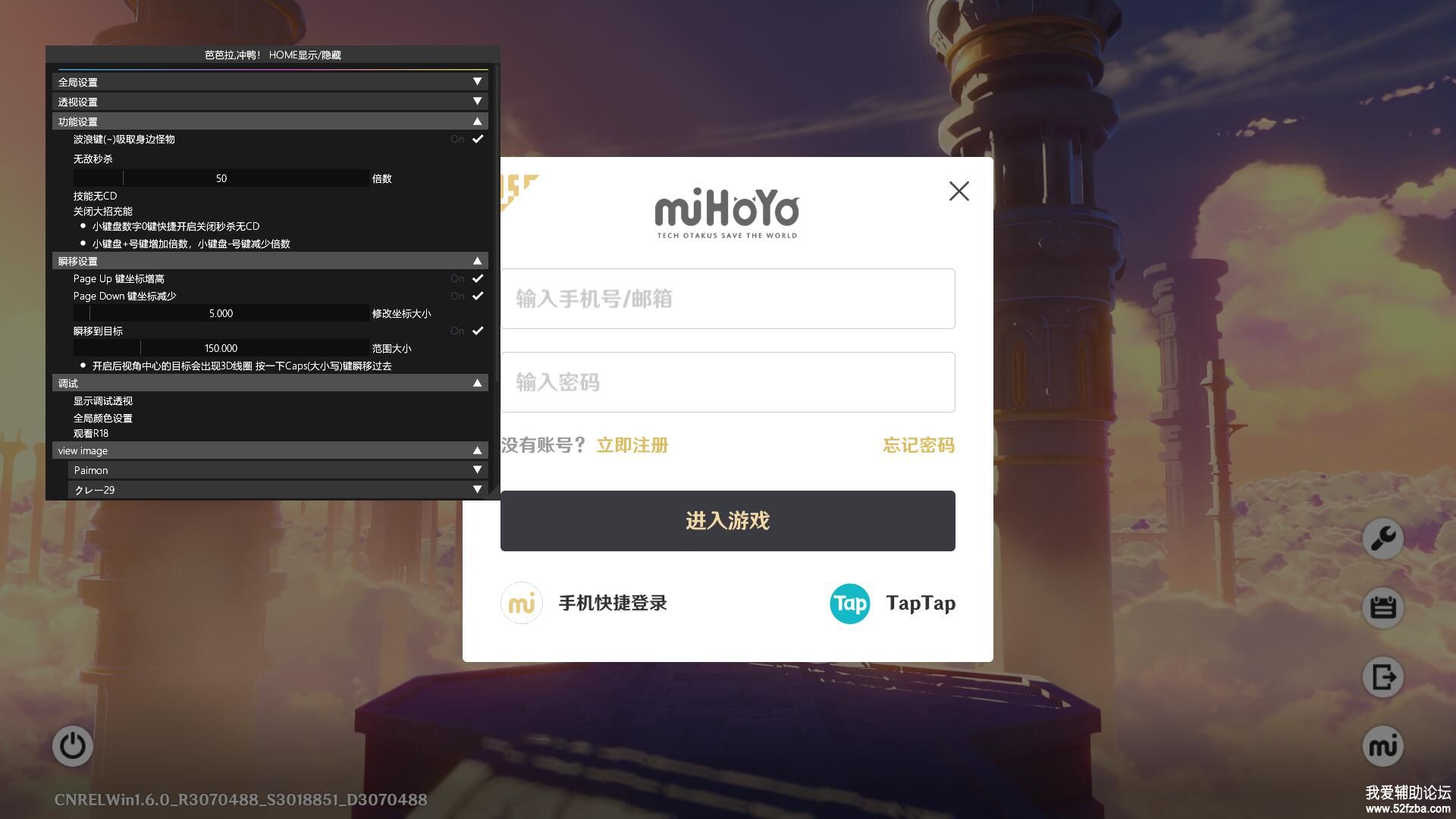Collapse the 调试 section

(x=270, y=383)
